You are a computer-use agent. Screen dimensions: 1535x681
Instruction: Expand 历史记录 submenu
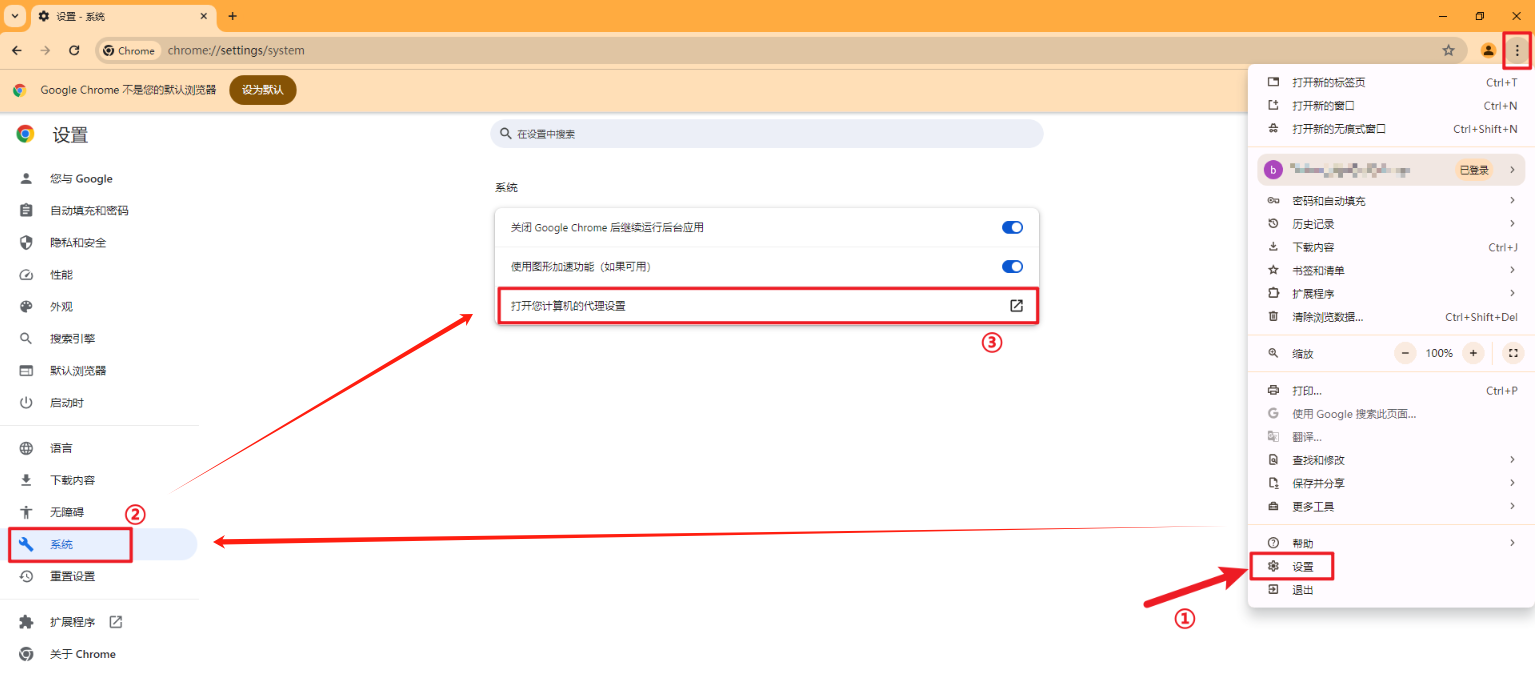click(x=1391, y=224)
